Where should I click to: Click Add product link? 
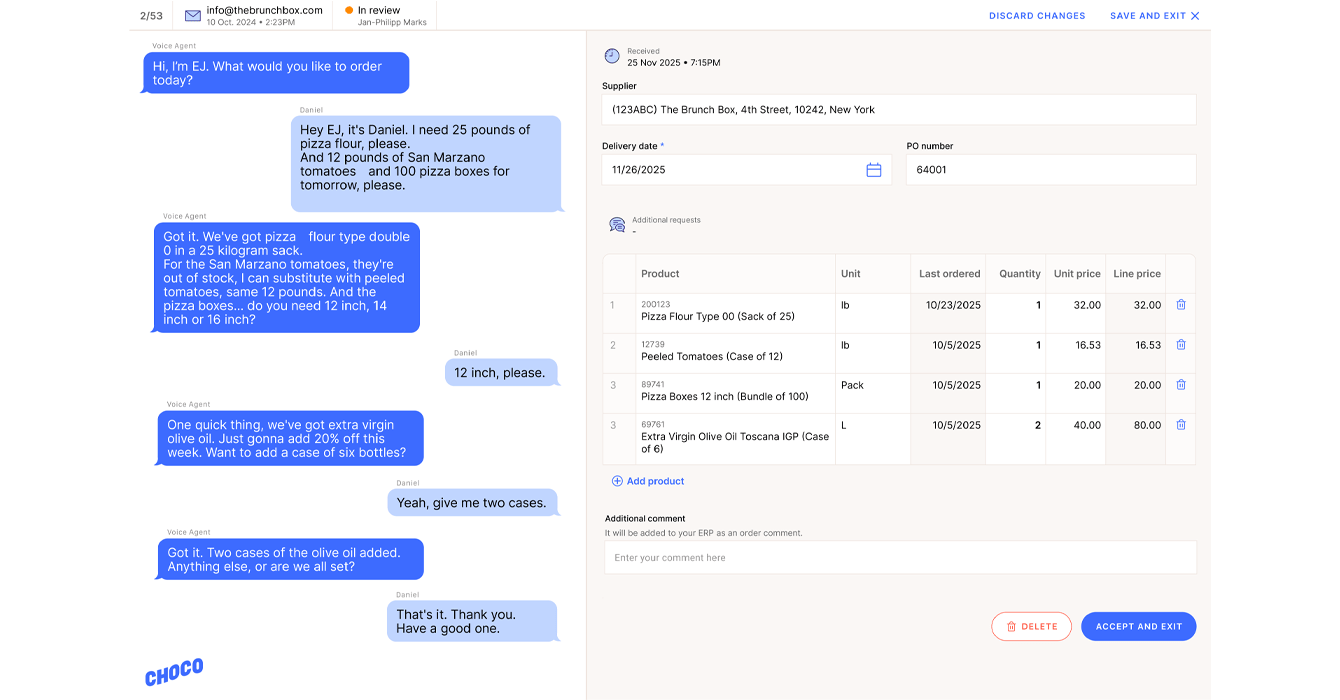click(648, 481)
